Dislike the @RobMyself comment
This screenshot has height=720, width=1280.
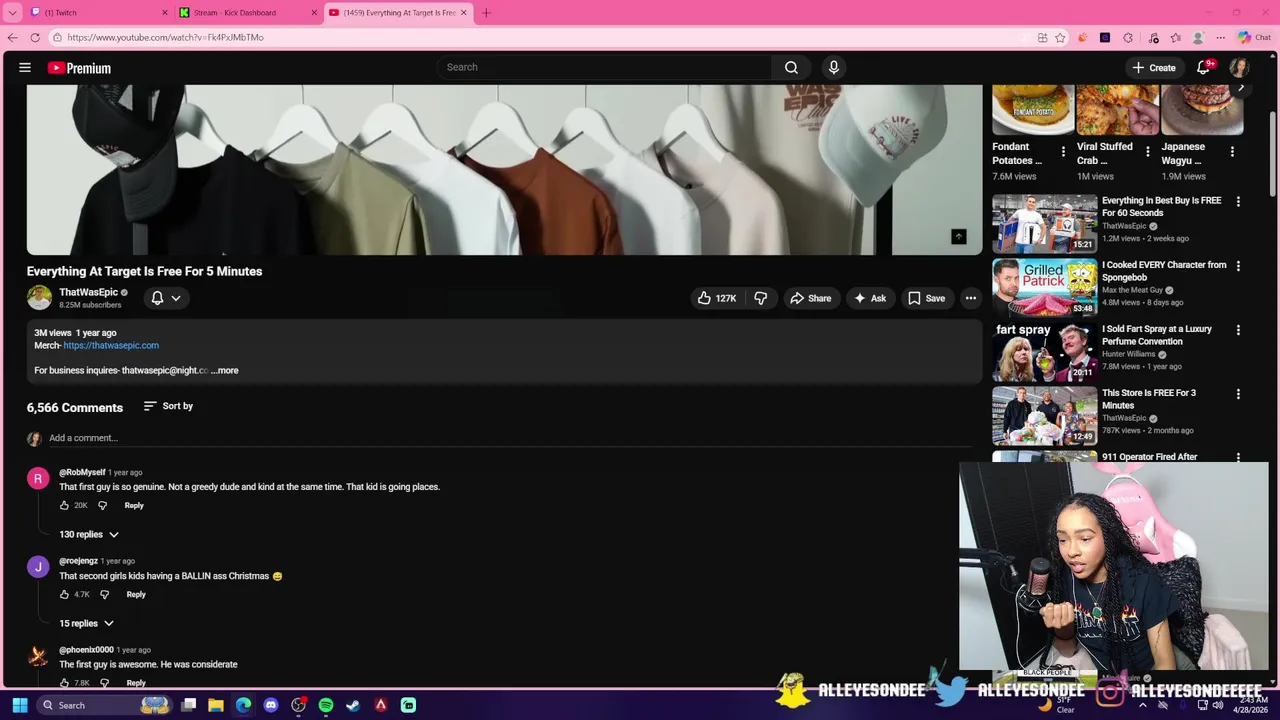102,505
